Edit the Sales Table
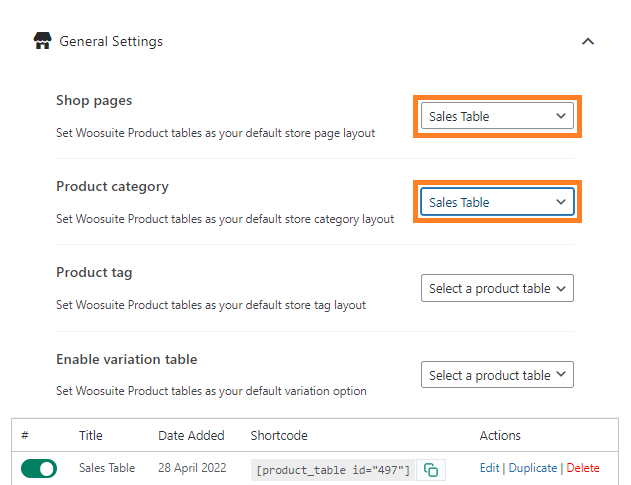This screenshot has height=485, width=631. point(489,468)
